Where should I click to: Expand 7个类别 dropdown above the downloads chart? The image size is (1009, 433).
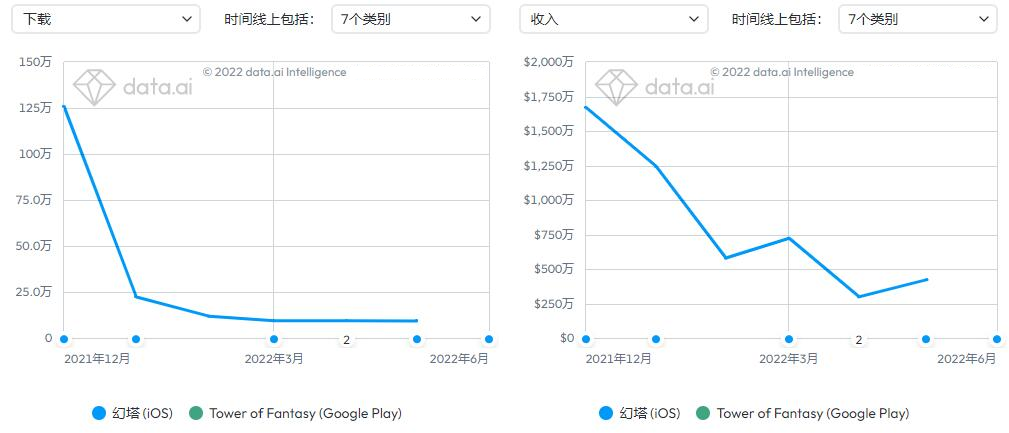point(410,19)
